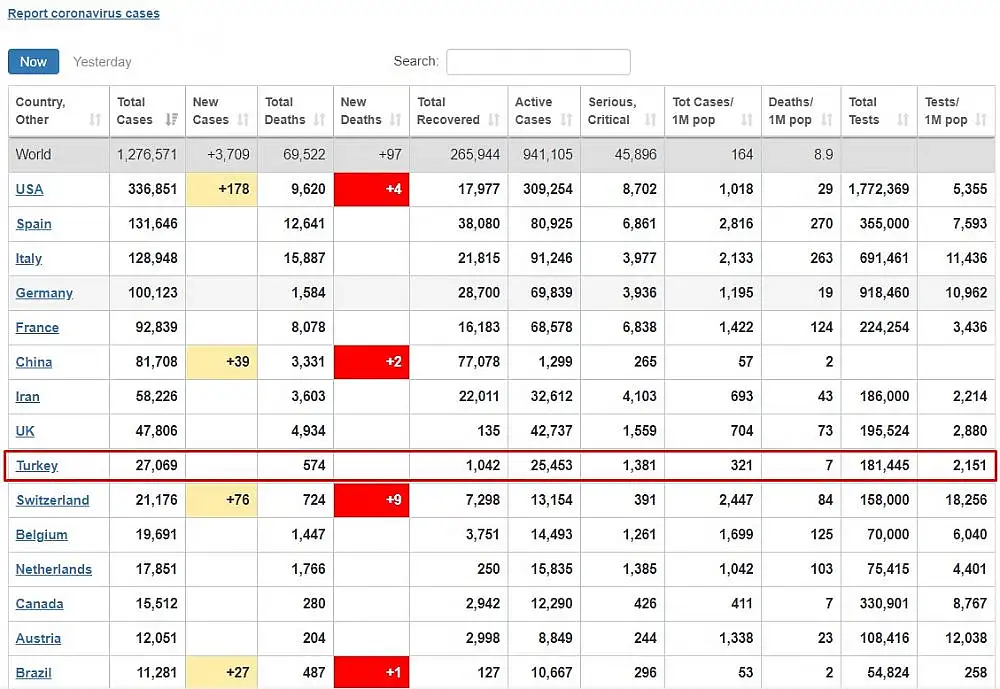This screenshot has width=1000, height=689.
Task: Sort by the Tot Cases/1M pop arrows
Action: coord(747,119)
